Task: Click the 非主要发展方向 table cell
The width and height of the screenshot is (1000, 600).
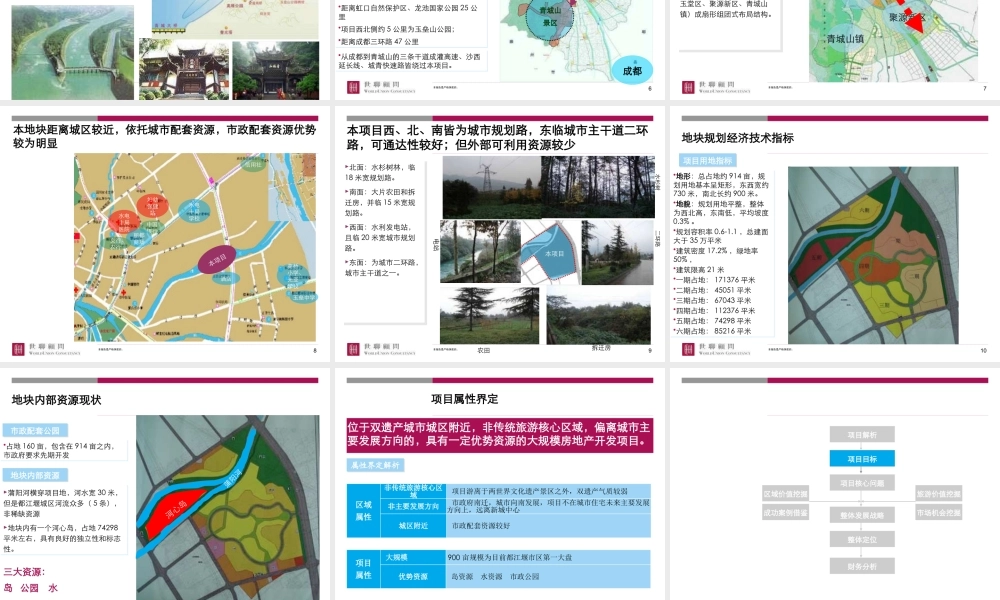Action: point(413,506)
